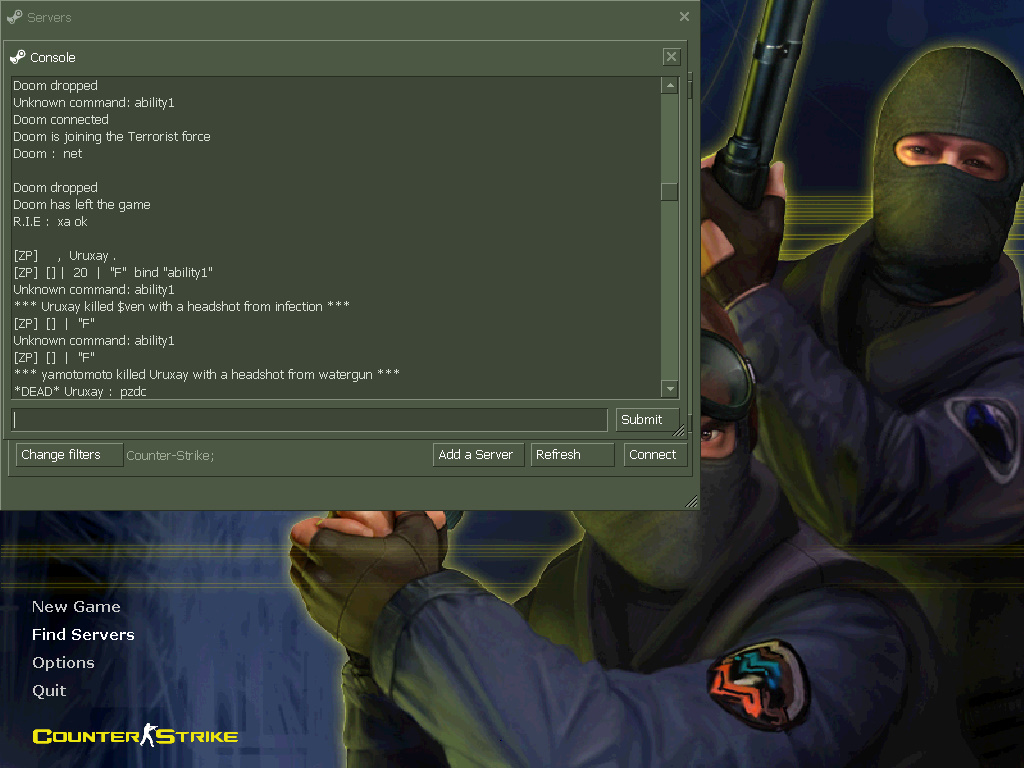Screen dimensions: 1024x768
Task: Refresh the server list
Action: coord(571,455)
